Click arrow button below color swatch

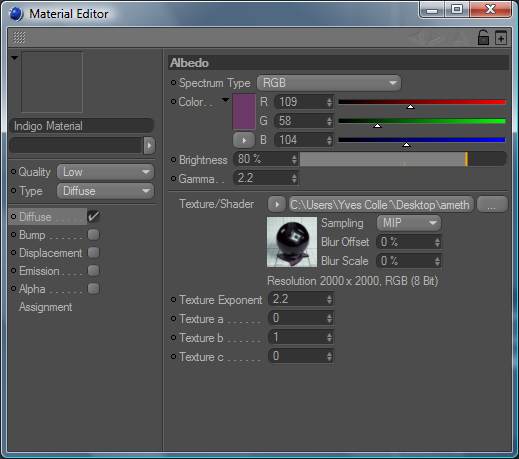(x=244, y=140)
